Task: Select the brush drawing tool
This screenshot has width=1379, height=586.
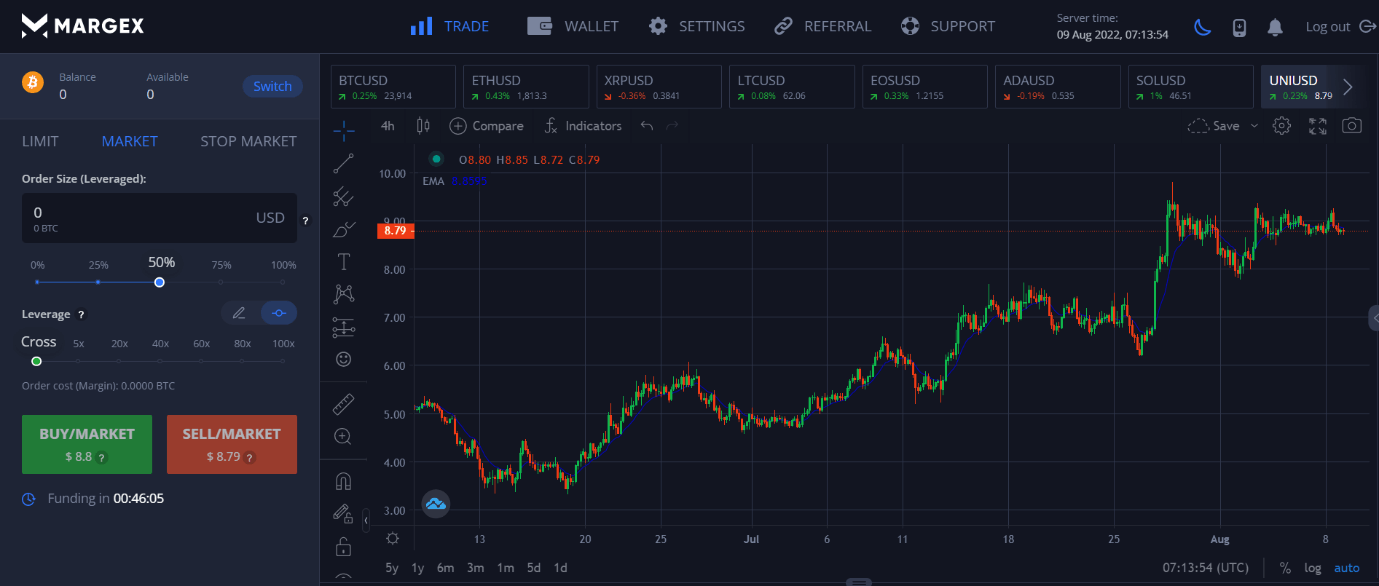Action: click(344, 229)
